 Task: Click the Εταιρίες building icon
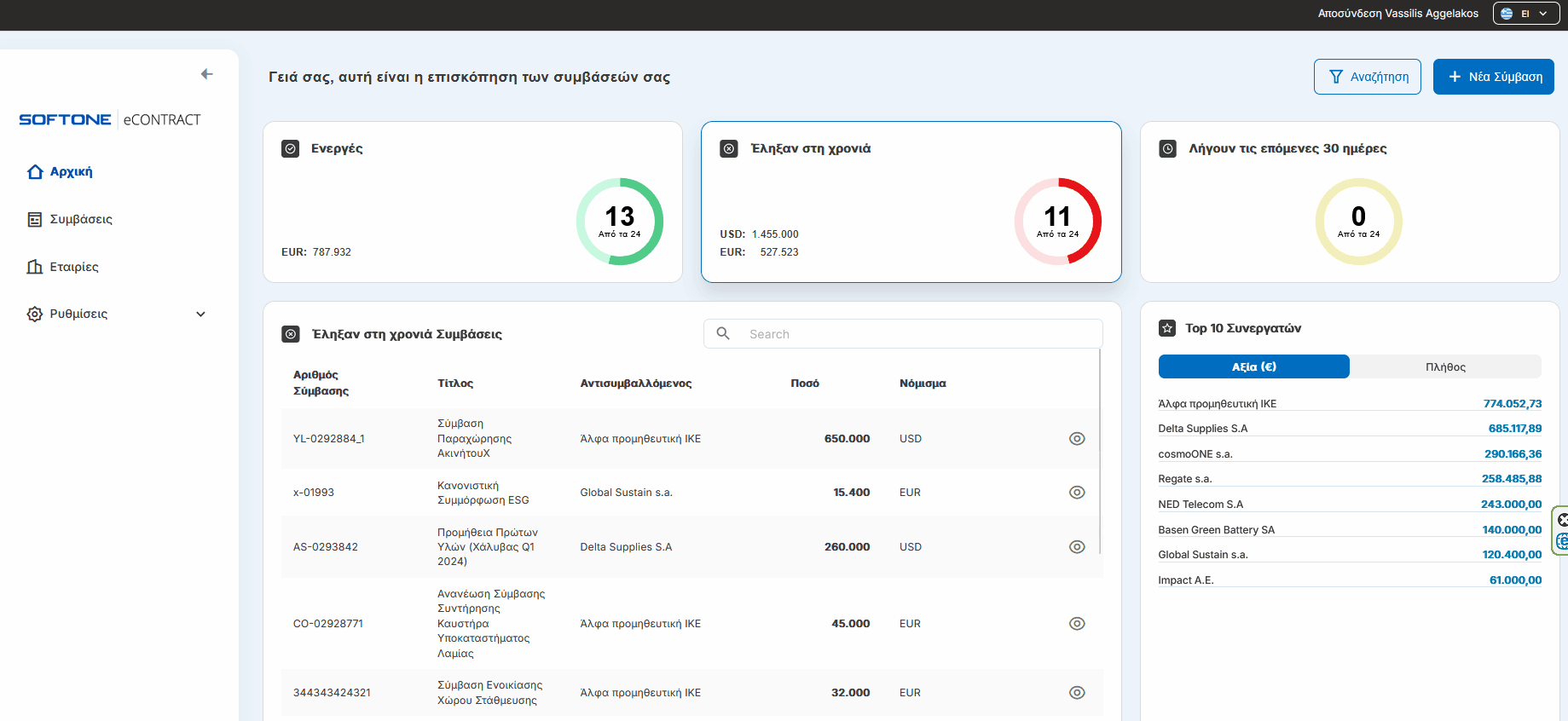tap(35, 267)
